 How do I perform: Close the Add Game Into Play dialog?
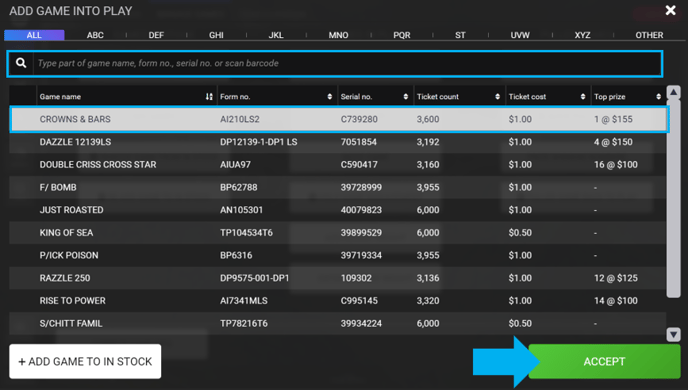(x=670, y=10)
